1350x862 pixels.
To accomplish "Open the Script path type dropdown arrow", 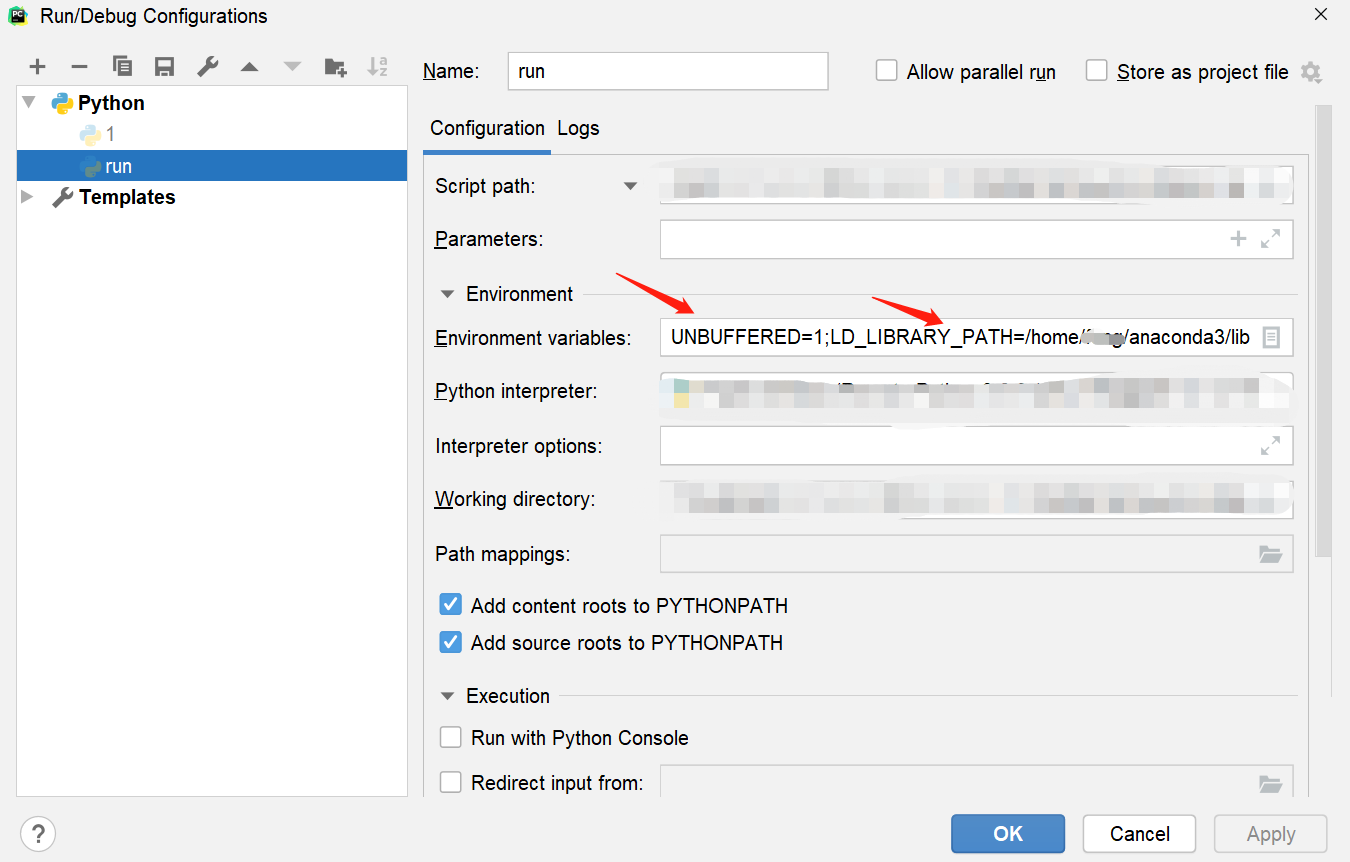I will tap(630, 186).
